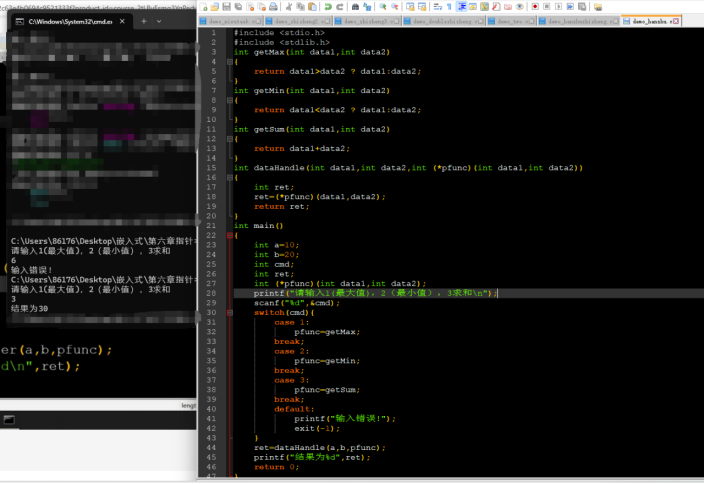
Task: Open the cmd window tab dropdown chevron
Action: (x=159, y=21)
